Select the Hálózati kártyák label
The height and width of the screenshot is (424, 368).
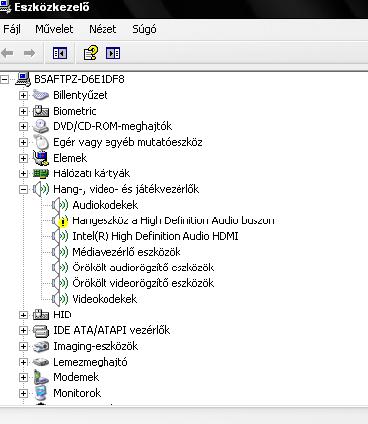tap(92, 173)
